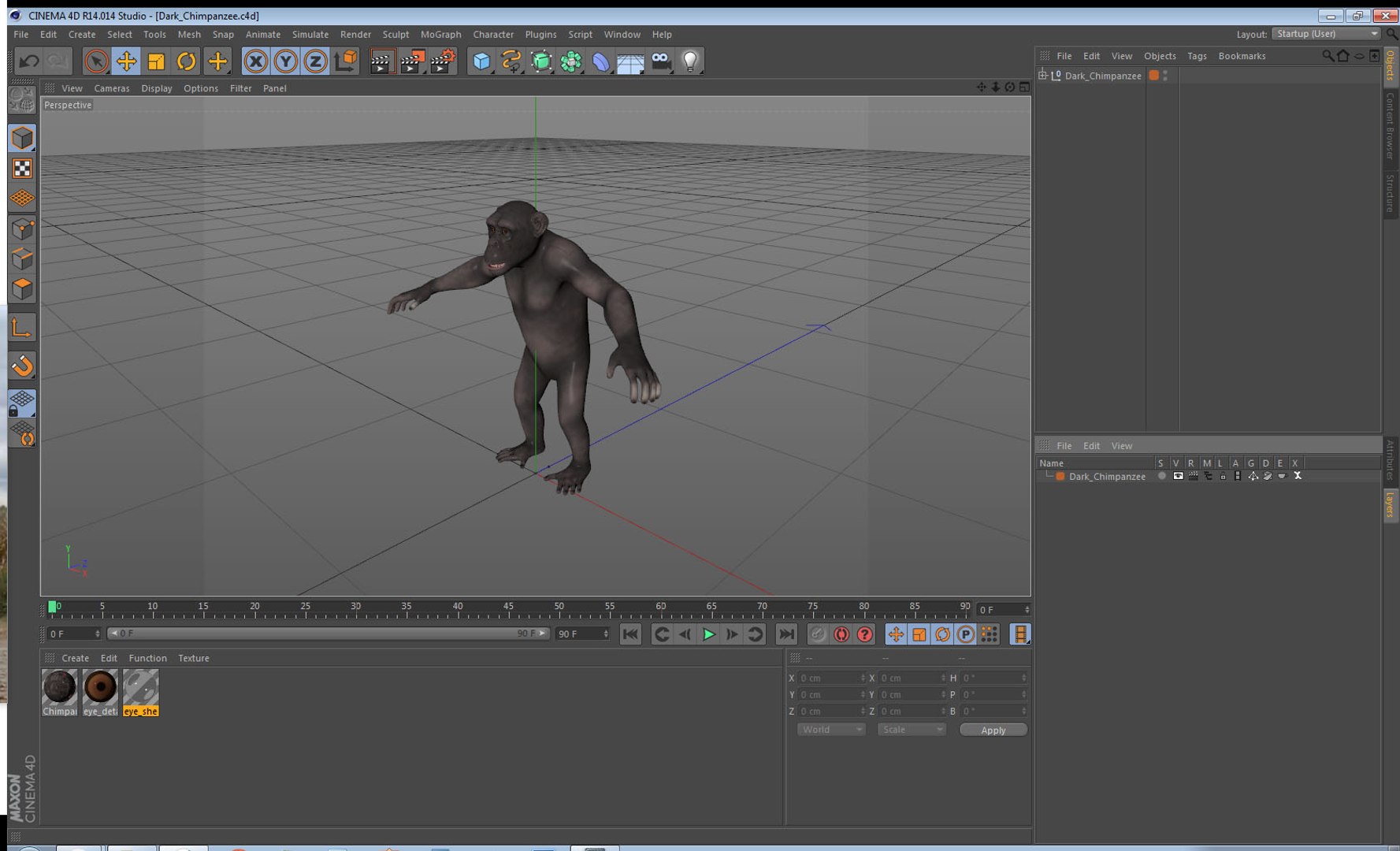
Task: Toggle layer Render icon
Action: (x=1193, y=476)
